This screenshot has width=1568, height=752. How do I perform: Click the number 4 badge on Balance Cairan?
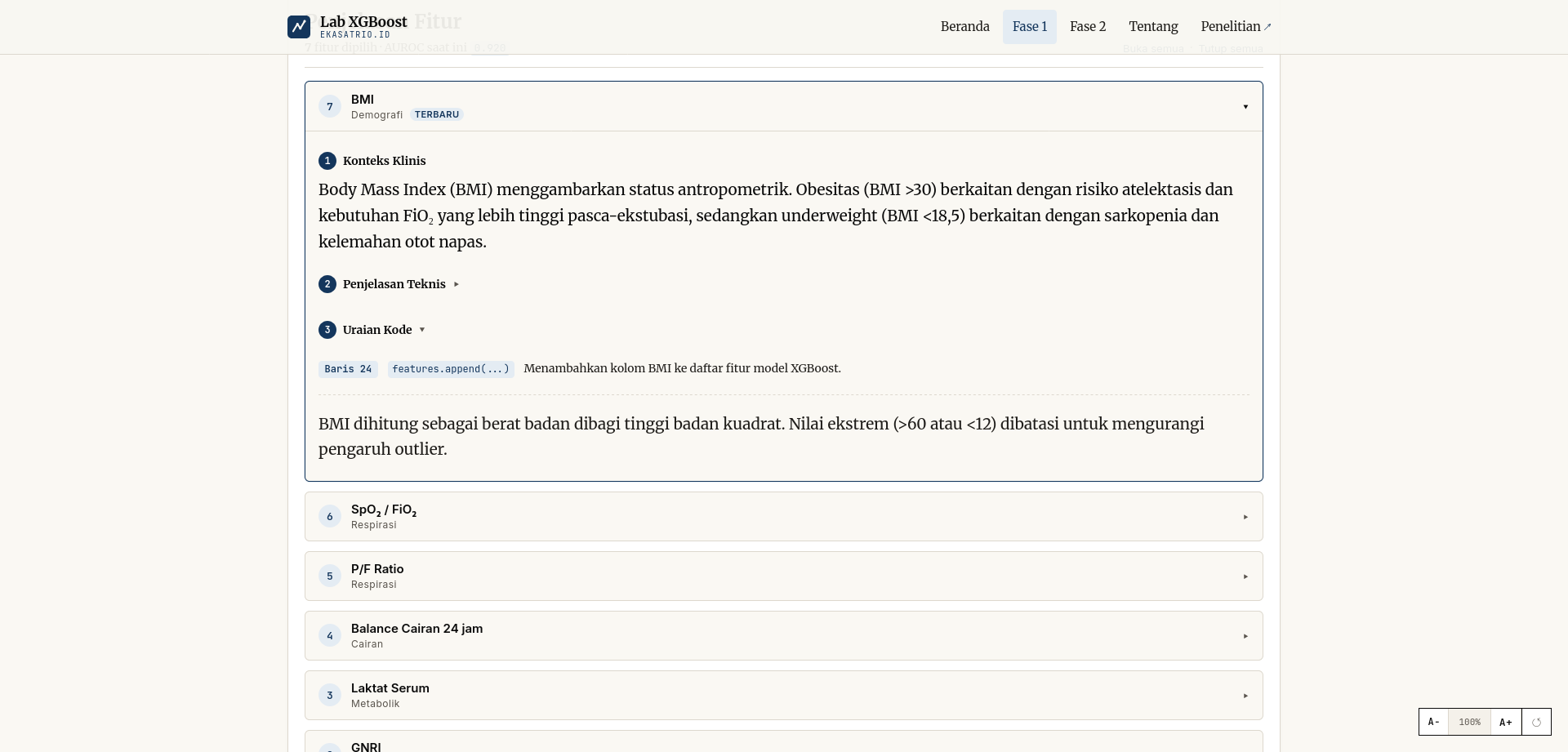tap(330, 635)
